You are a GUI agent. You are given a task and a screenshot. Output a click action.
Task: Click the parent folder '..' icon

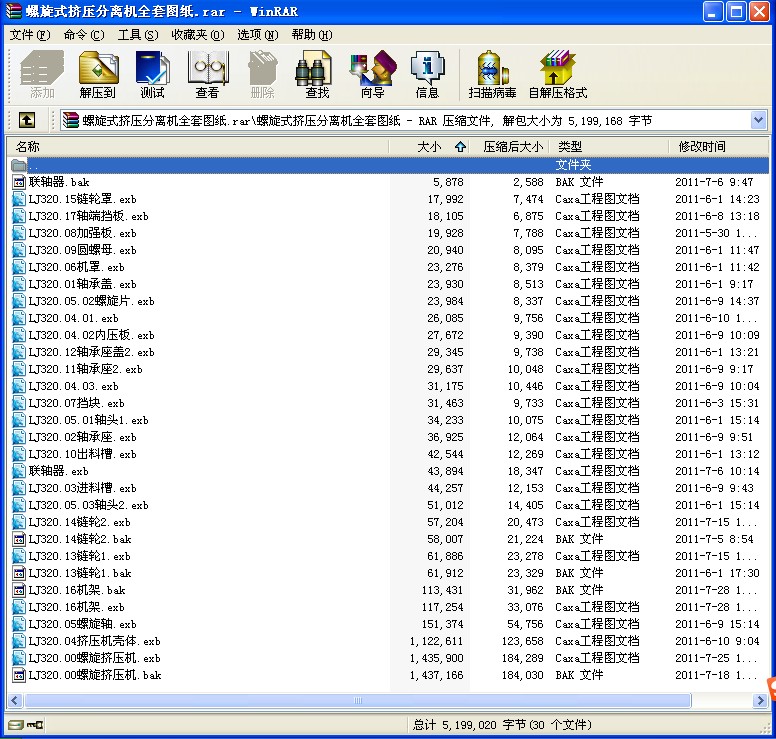pos(19,165)
